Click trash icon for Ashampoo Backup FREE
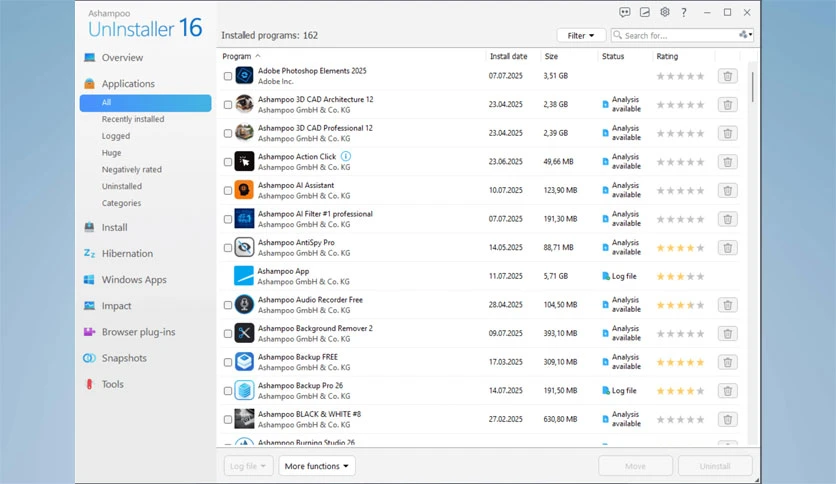 727,362
